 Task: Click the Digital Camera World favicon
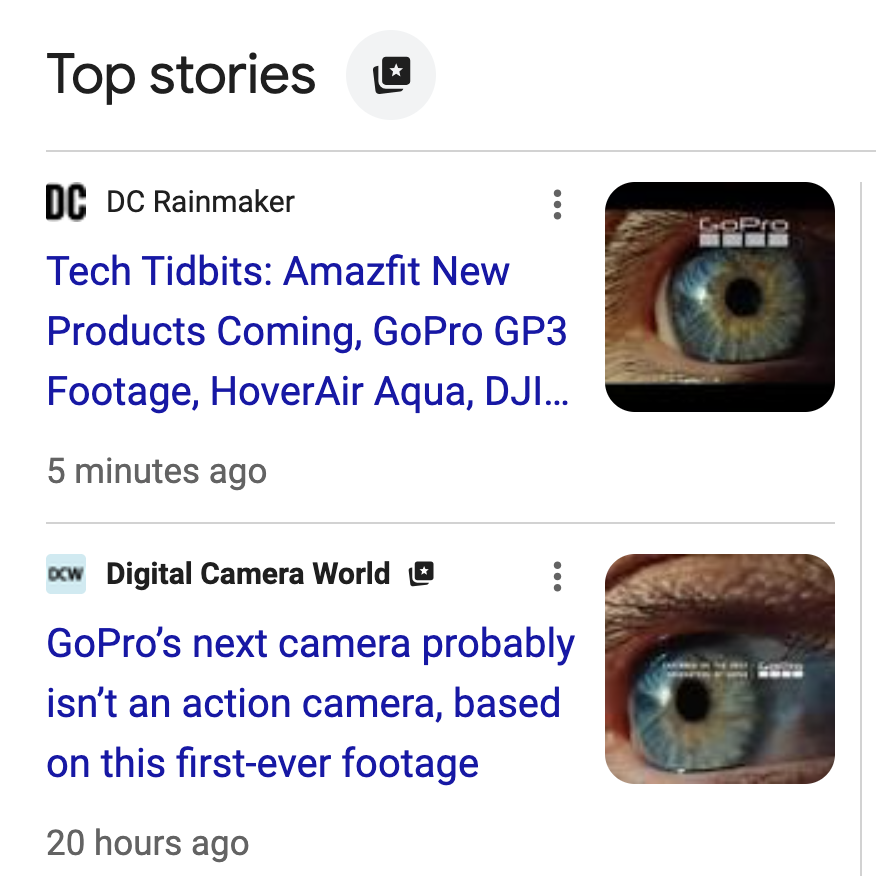point(66,574)
